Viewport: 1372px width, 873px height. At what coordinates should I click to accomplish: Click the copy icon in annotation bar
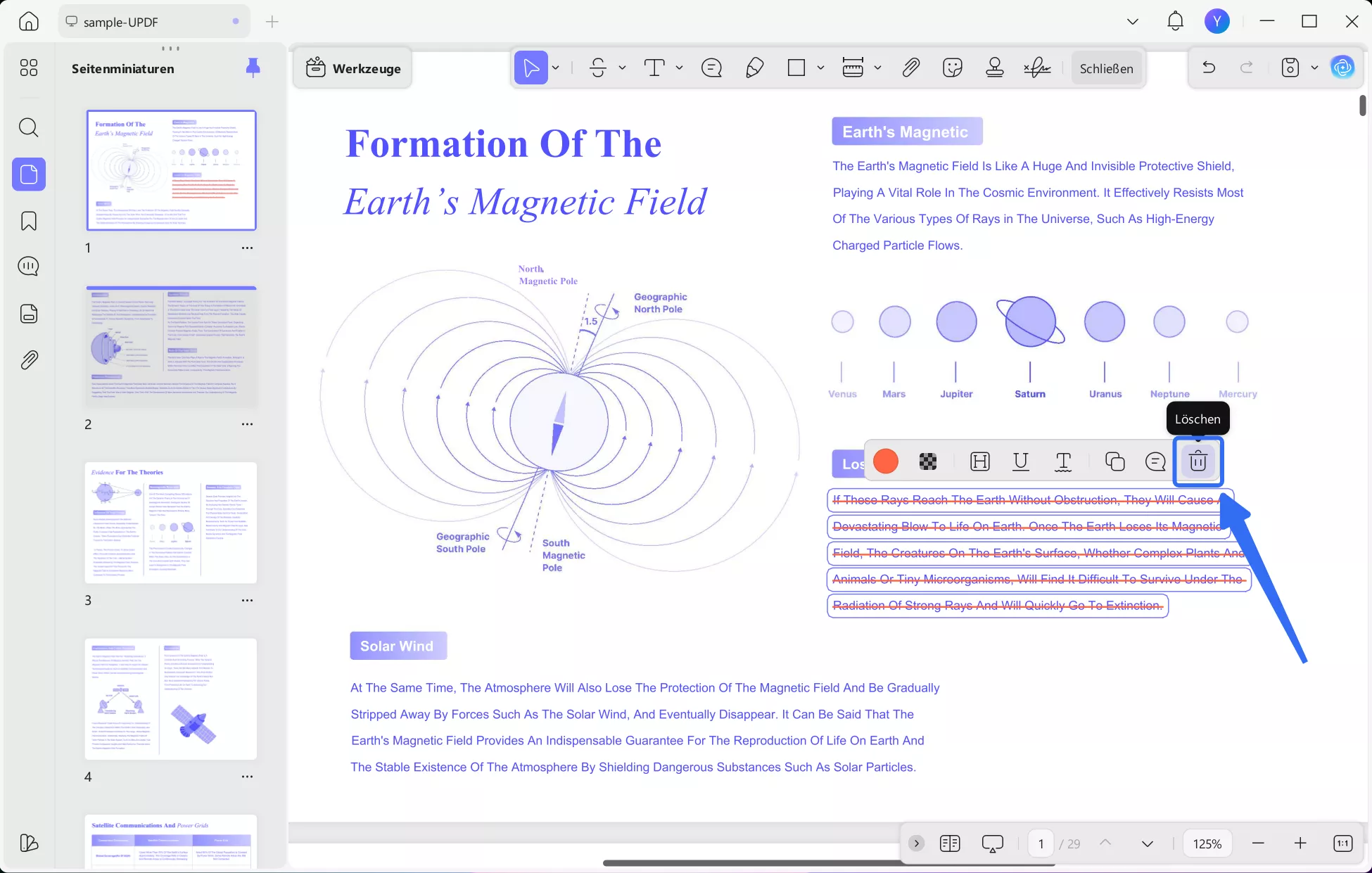tap(1114, 461)
